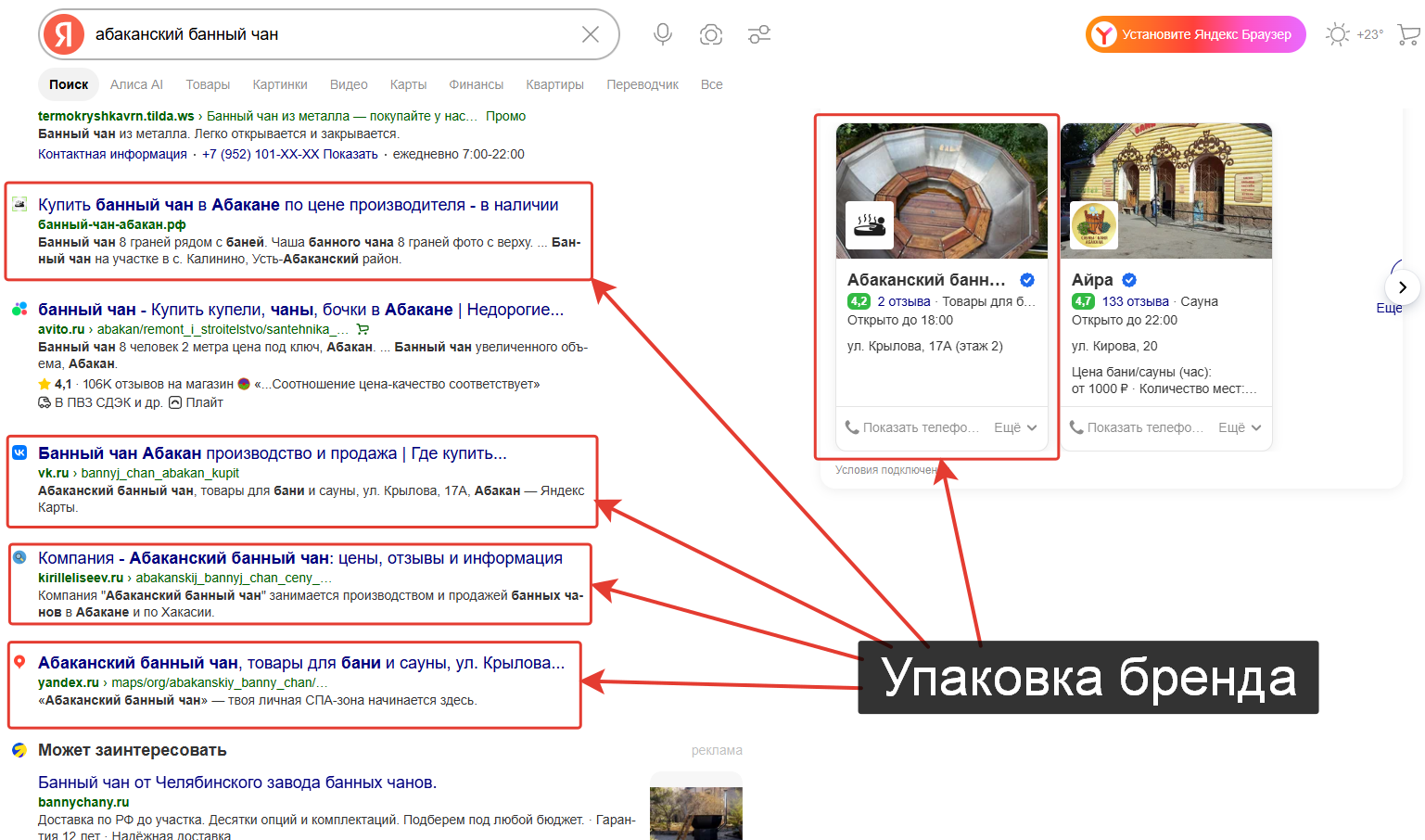Open termokryshkavrn.tilda.ws ad link
1425x840 pixels.
[x=116, y=116]
